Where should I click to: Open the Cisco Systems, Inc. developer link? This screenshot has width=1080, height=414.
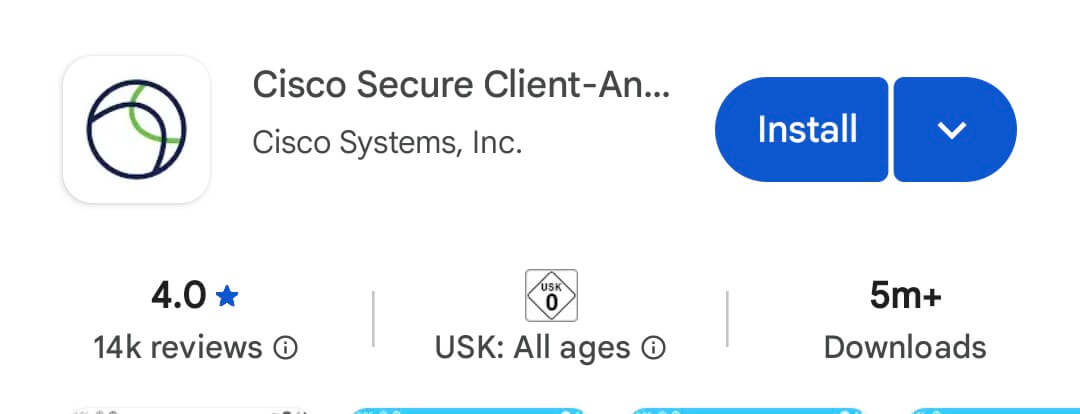point(387,142)
